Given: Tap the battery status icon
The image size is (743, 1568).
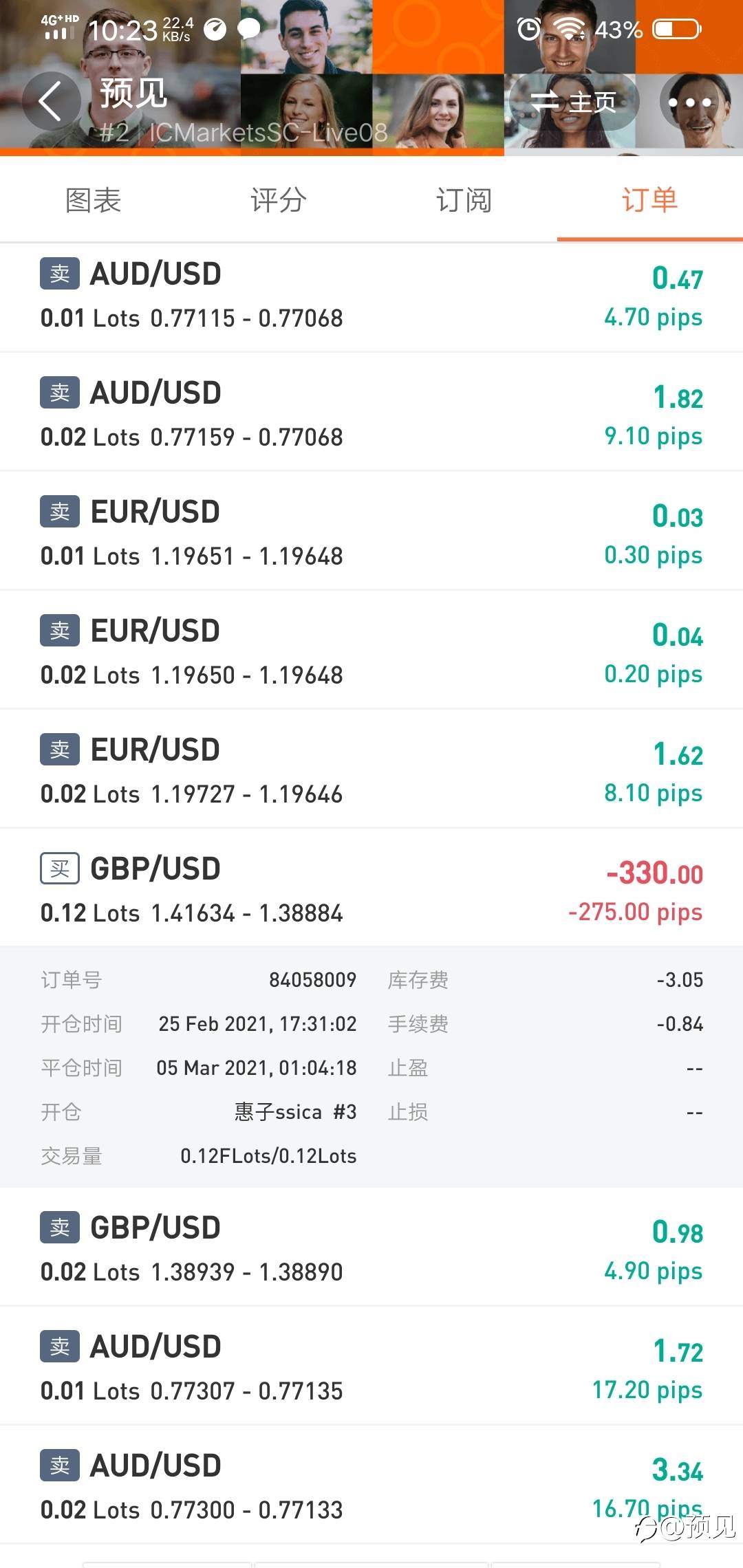Looking at the screenshot, I should 677,29.
